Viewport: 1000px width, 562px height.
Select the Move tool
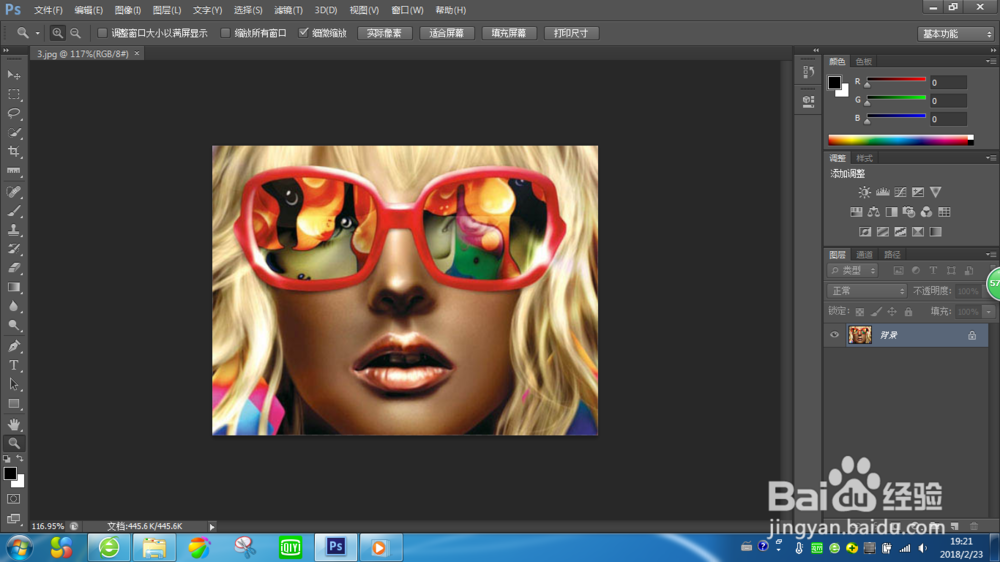(x=13, y=75)
